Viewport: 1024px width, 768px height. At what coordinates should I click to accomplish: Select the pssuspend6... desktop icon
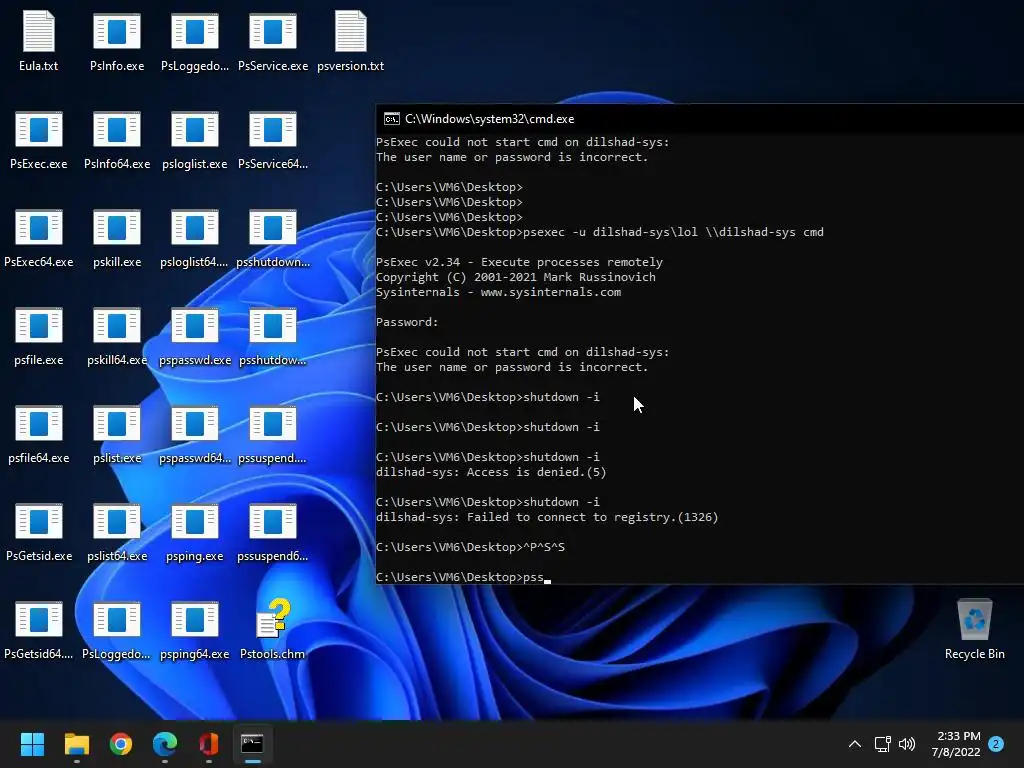coord(273,531)
